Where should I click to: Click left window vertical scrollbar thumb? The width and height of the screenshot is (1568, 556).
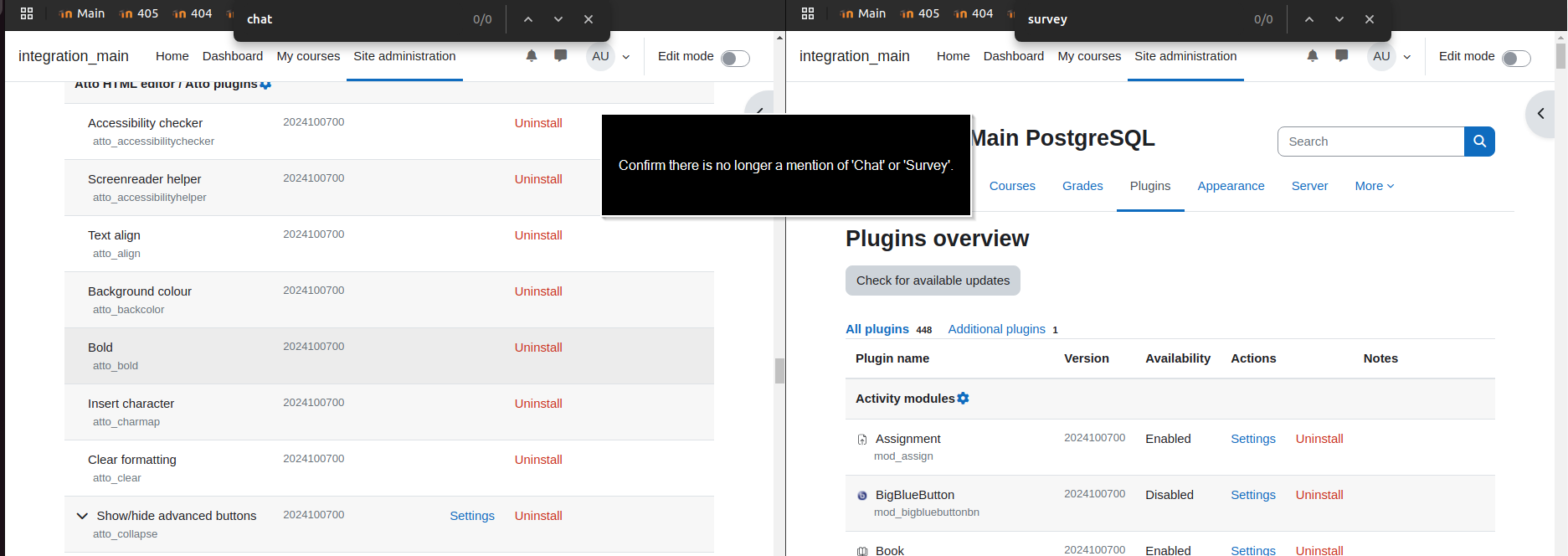[x=779, y=370]
